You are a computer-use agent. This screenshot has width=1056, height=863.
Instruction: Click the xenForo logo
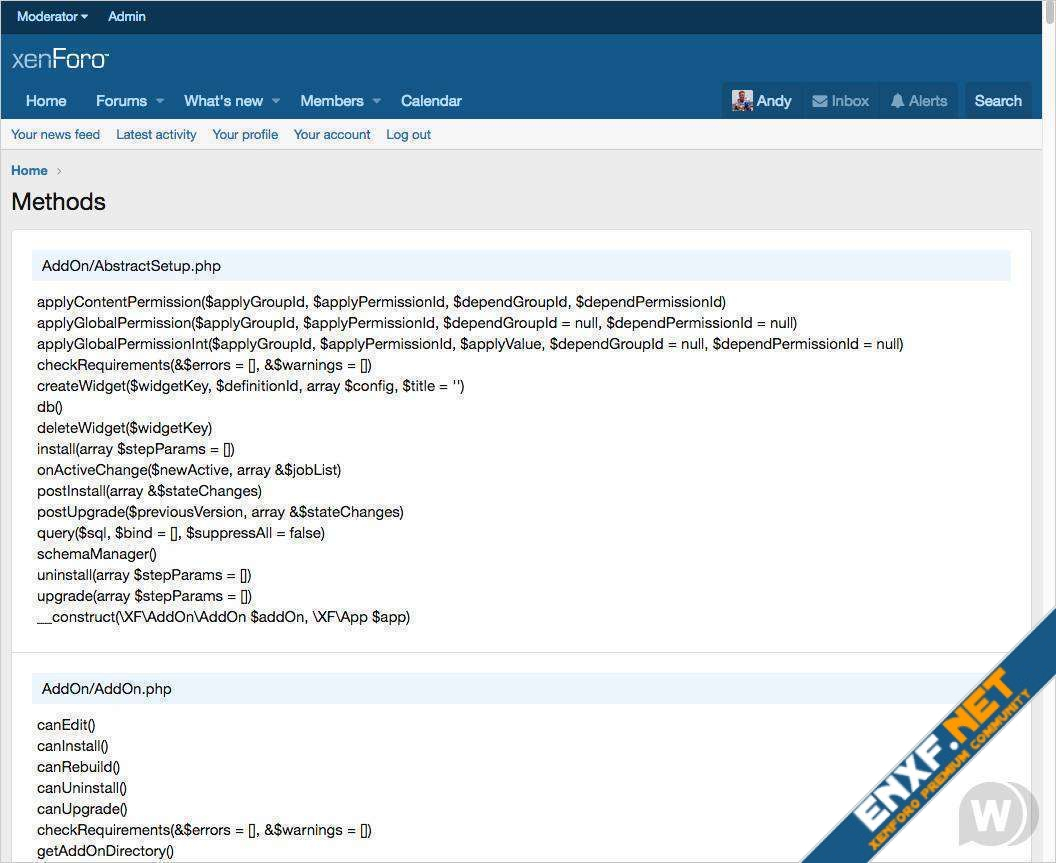pyautogui.click(x=60, y=59)
